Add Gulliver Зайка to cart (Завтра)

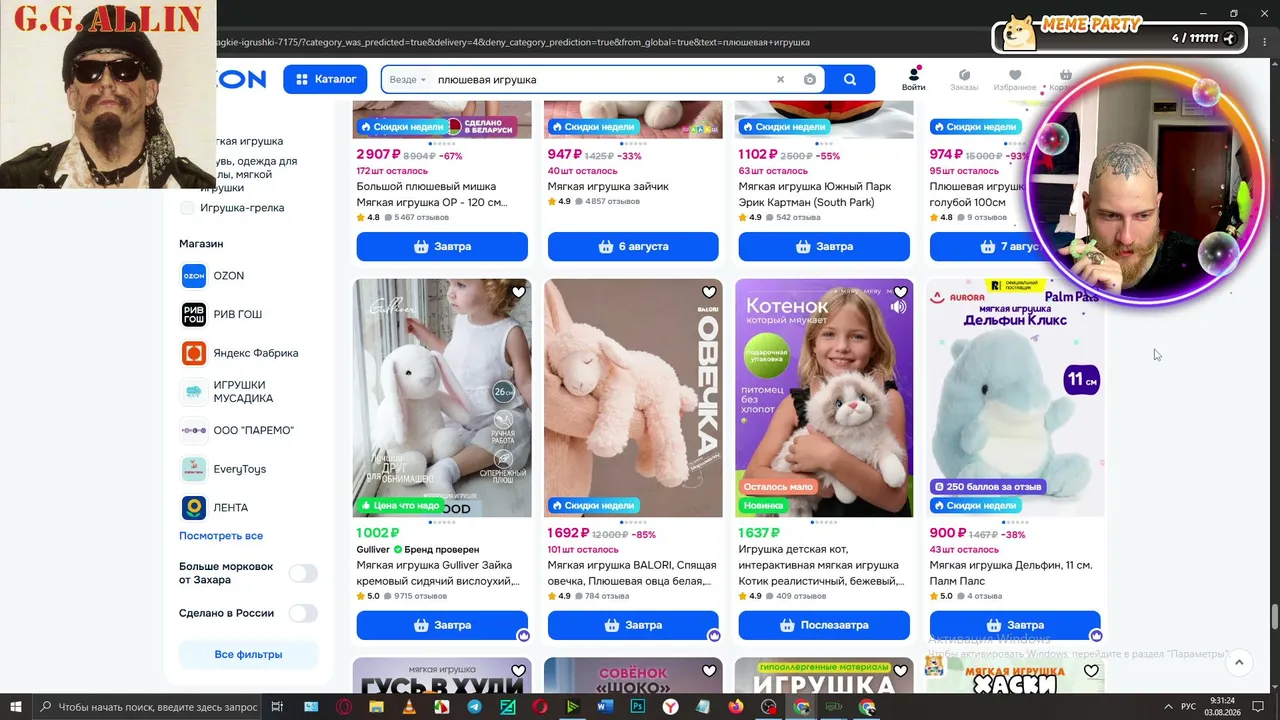coord(442,626)
